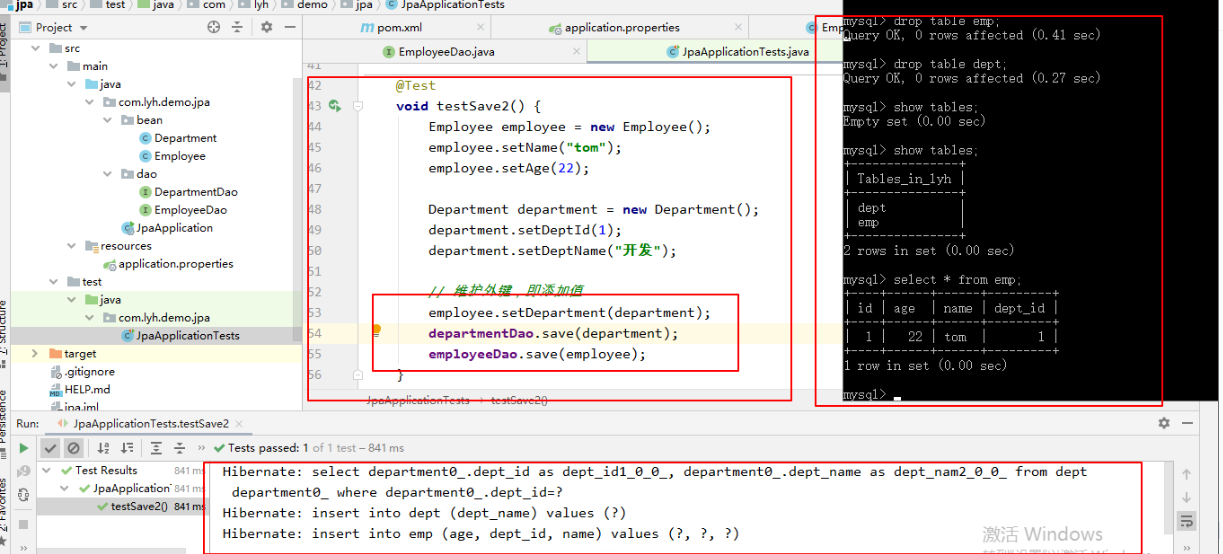Select JpaApplication class in tree
The height and width of the screenshot is (554, 1223).
coord(166,228)
